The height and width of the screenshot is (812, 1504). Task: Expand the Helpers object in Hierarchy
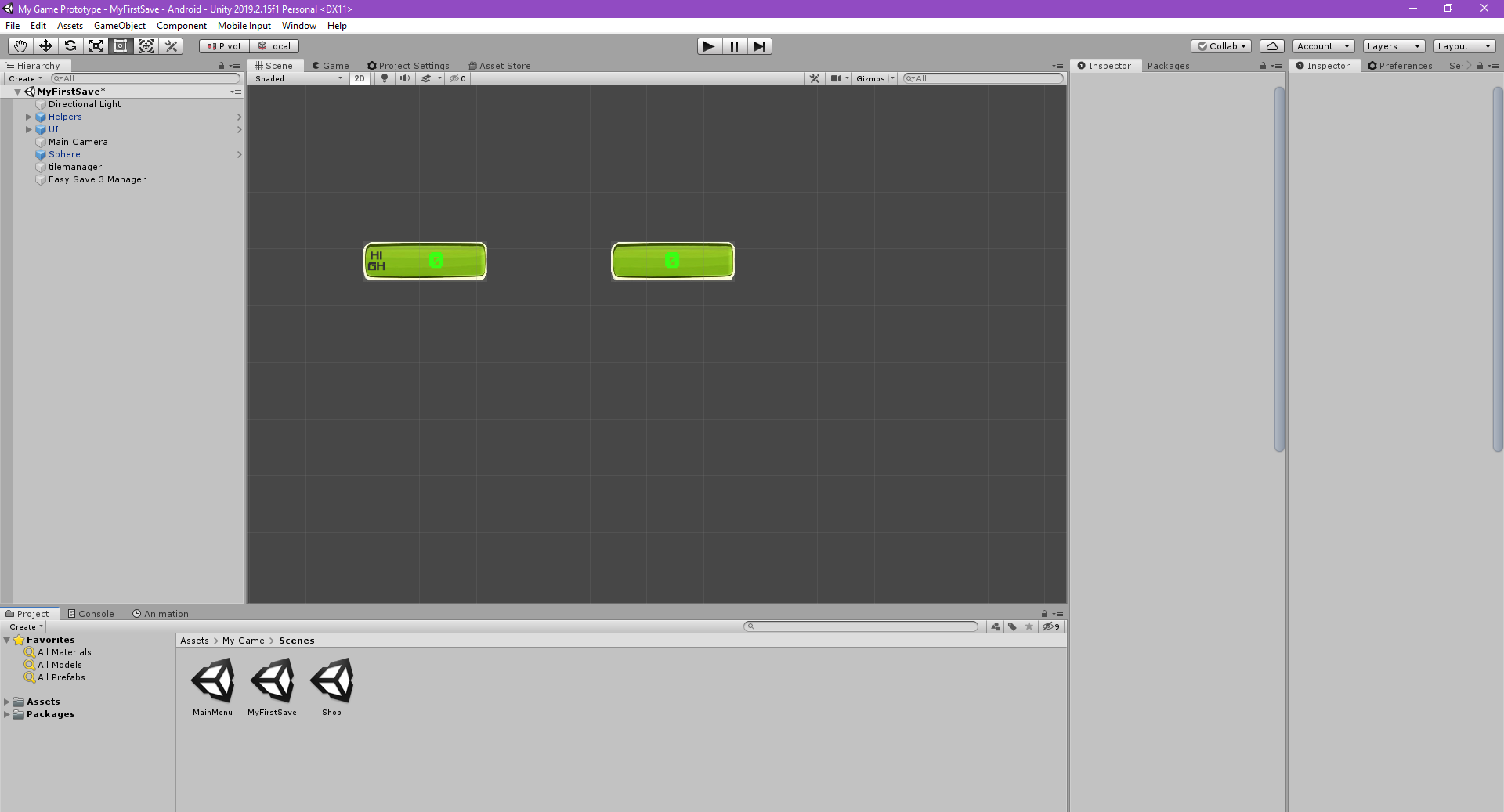tap(29, 117)
